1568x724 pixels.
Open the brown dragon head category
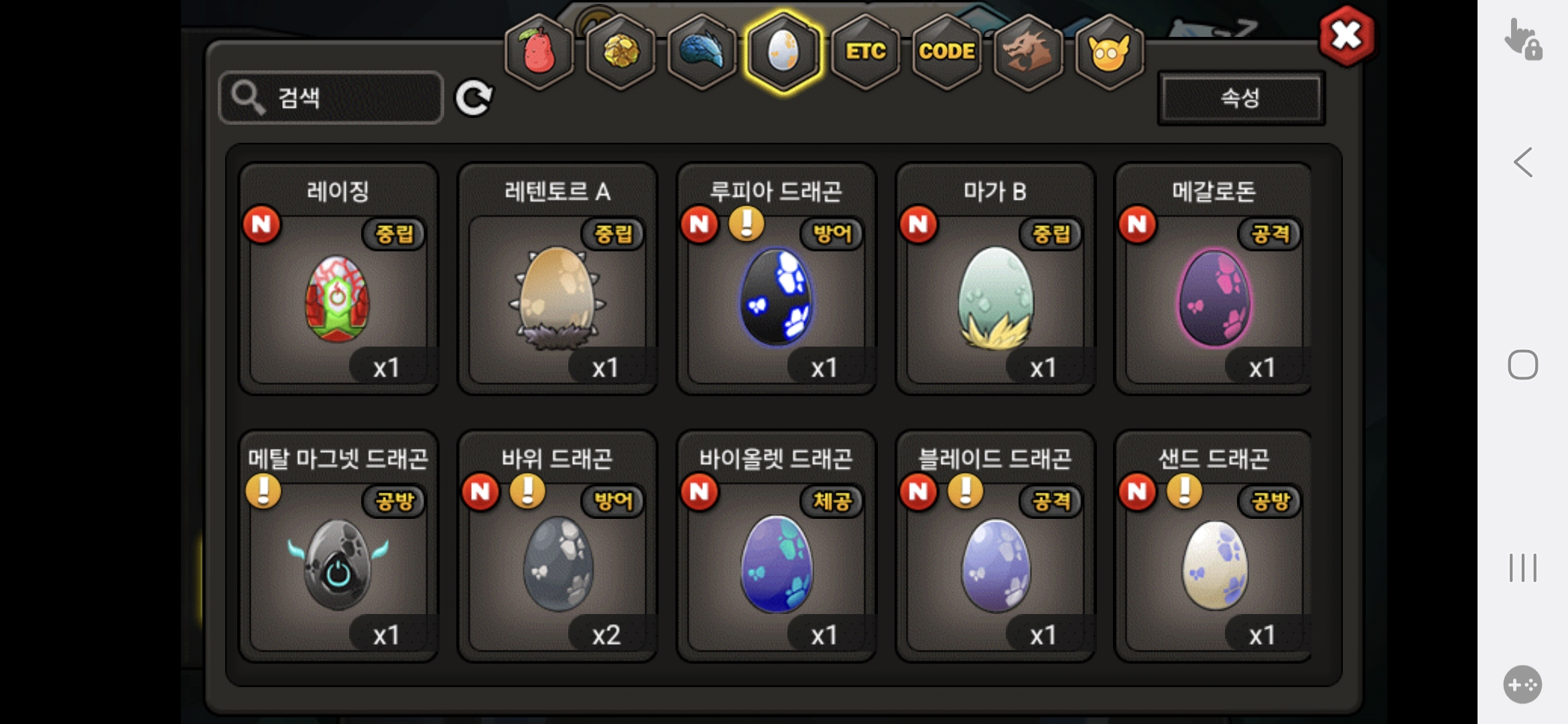coord(1028,52)
